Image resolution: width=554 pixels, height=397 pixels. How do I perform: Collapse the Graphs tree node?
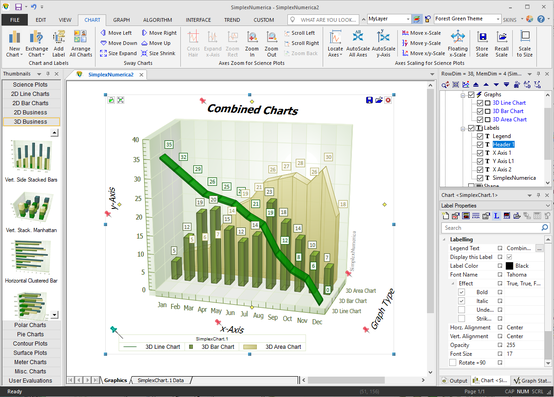(x=463, y=95)
